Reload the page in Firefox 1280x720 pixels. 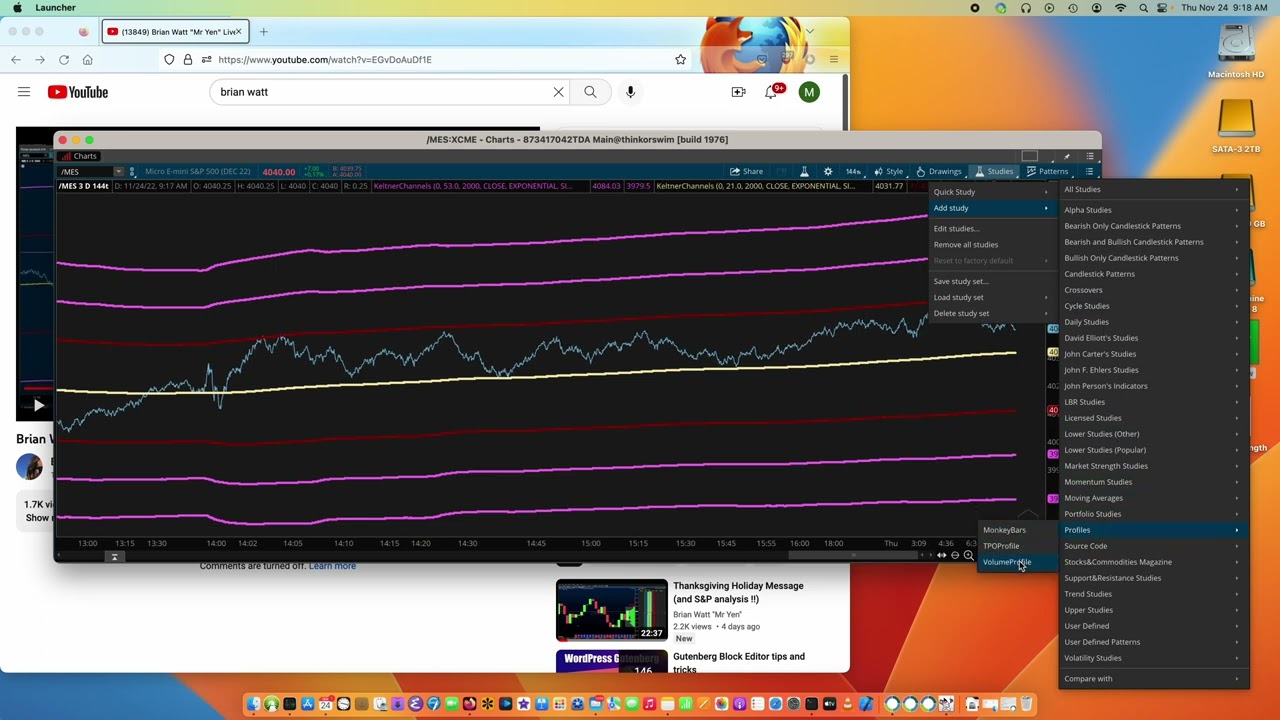pyautogui.click(x=64, y=60)
